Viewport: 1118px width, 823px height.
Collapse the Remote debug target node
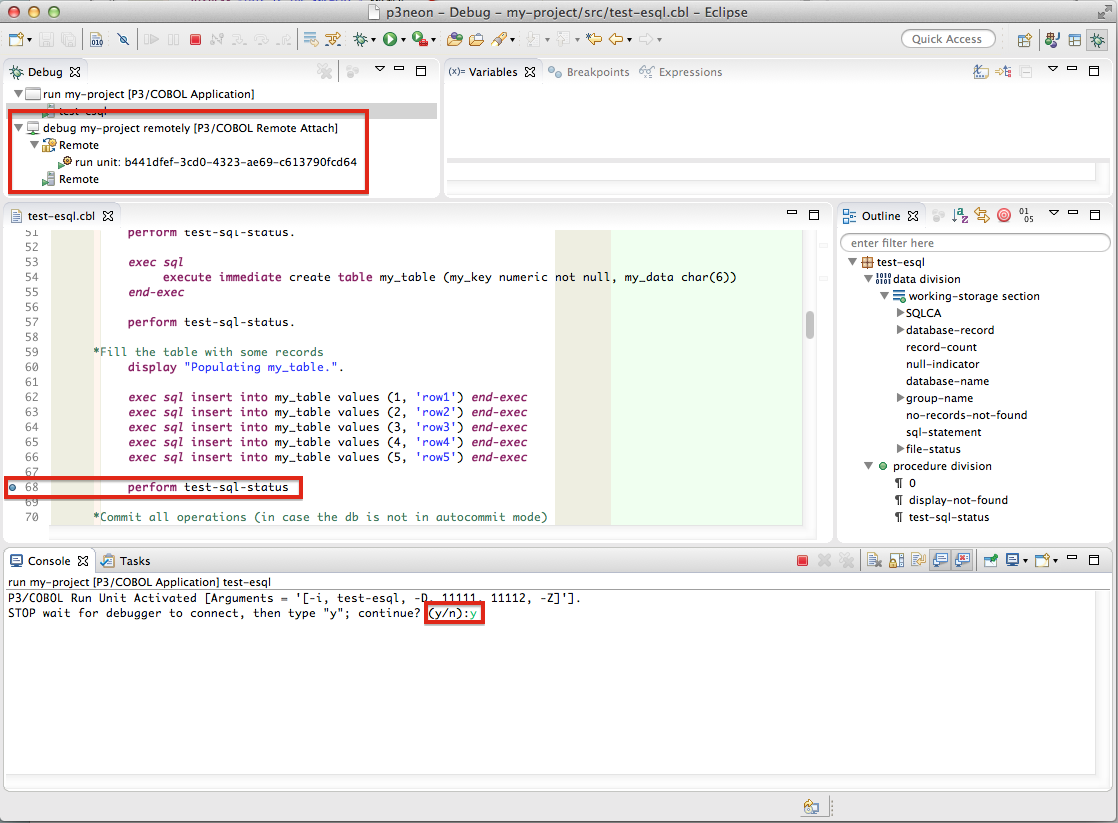pos(34,145)
